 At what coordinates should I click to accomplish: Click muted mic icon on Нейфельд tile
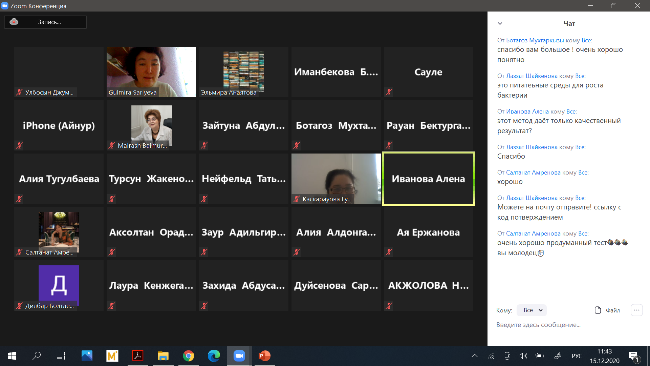(204, 199)
